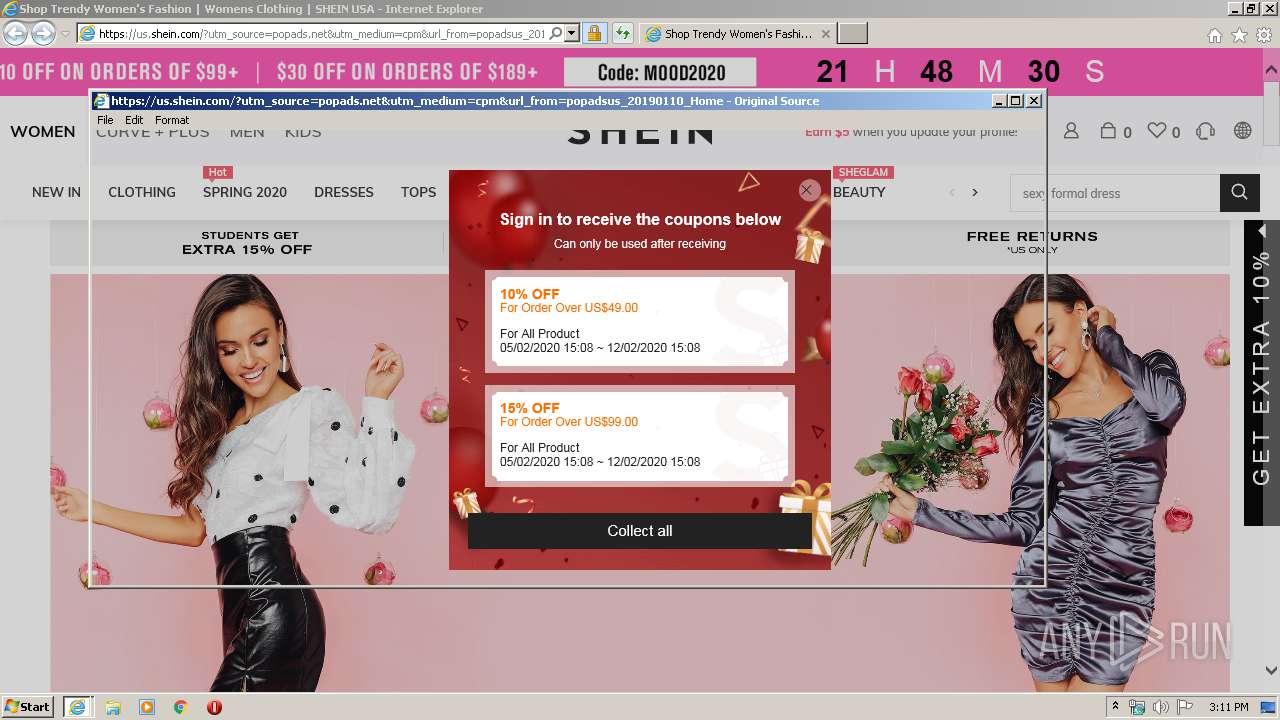Click the FREE RETURNS banner
The height and width of the screenshot is (720, 1280).
click(1032, 242)
